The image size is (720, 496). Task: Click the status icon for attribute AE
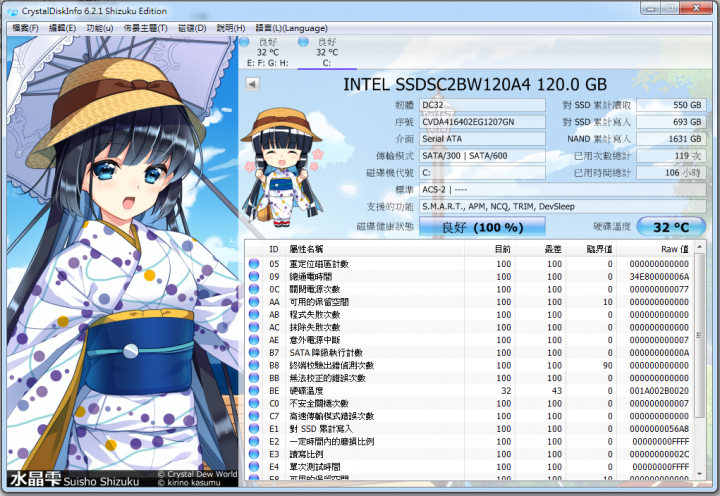(x=254, y=340)
